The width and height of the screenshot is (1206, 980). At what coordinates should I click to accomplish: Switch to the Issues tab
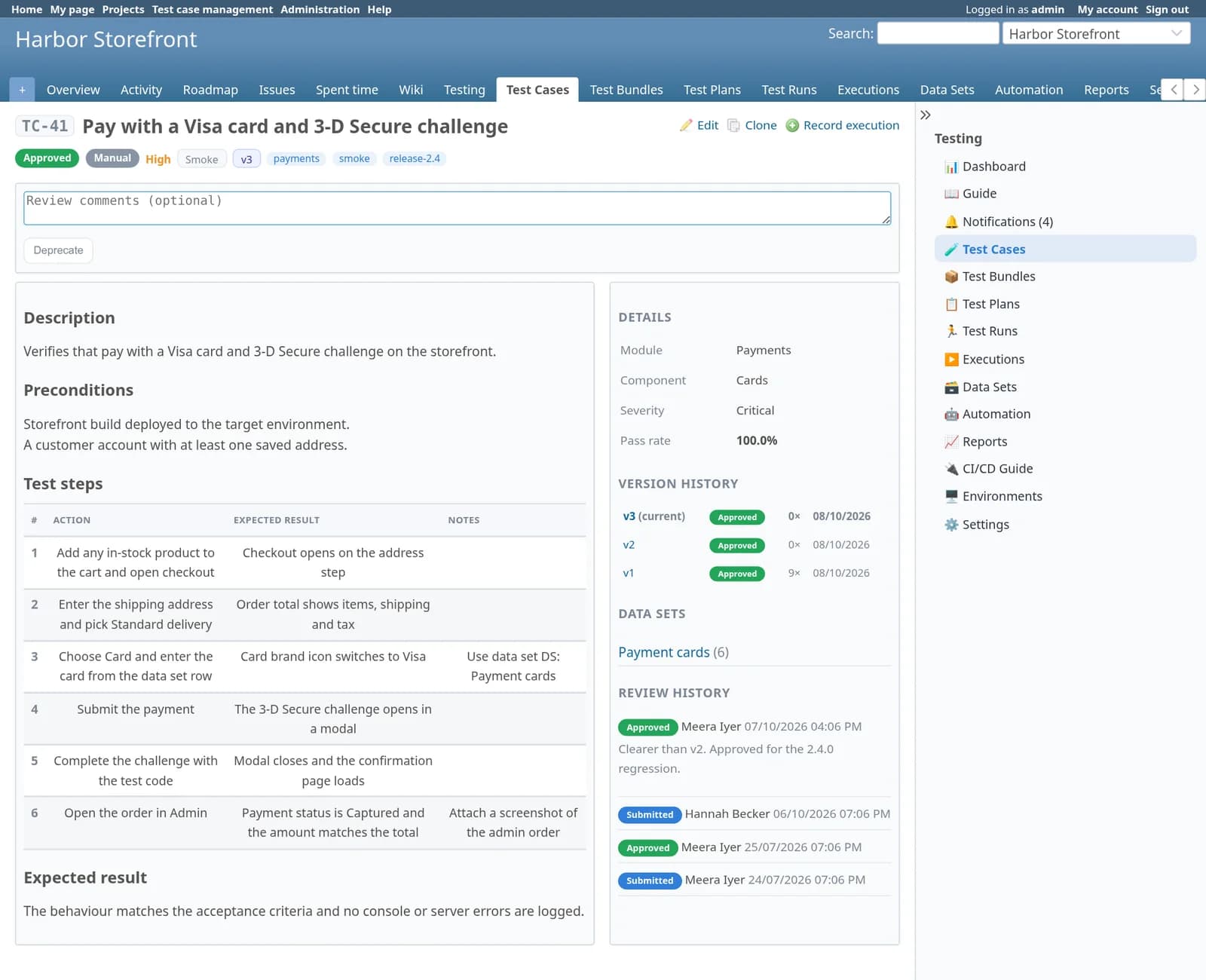pyautogui.click(x=277, y=90)
